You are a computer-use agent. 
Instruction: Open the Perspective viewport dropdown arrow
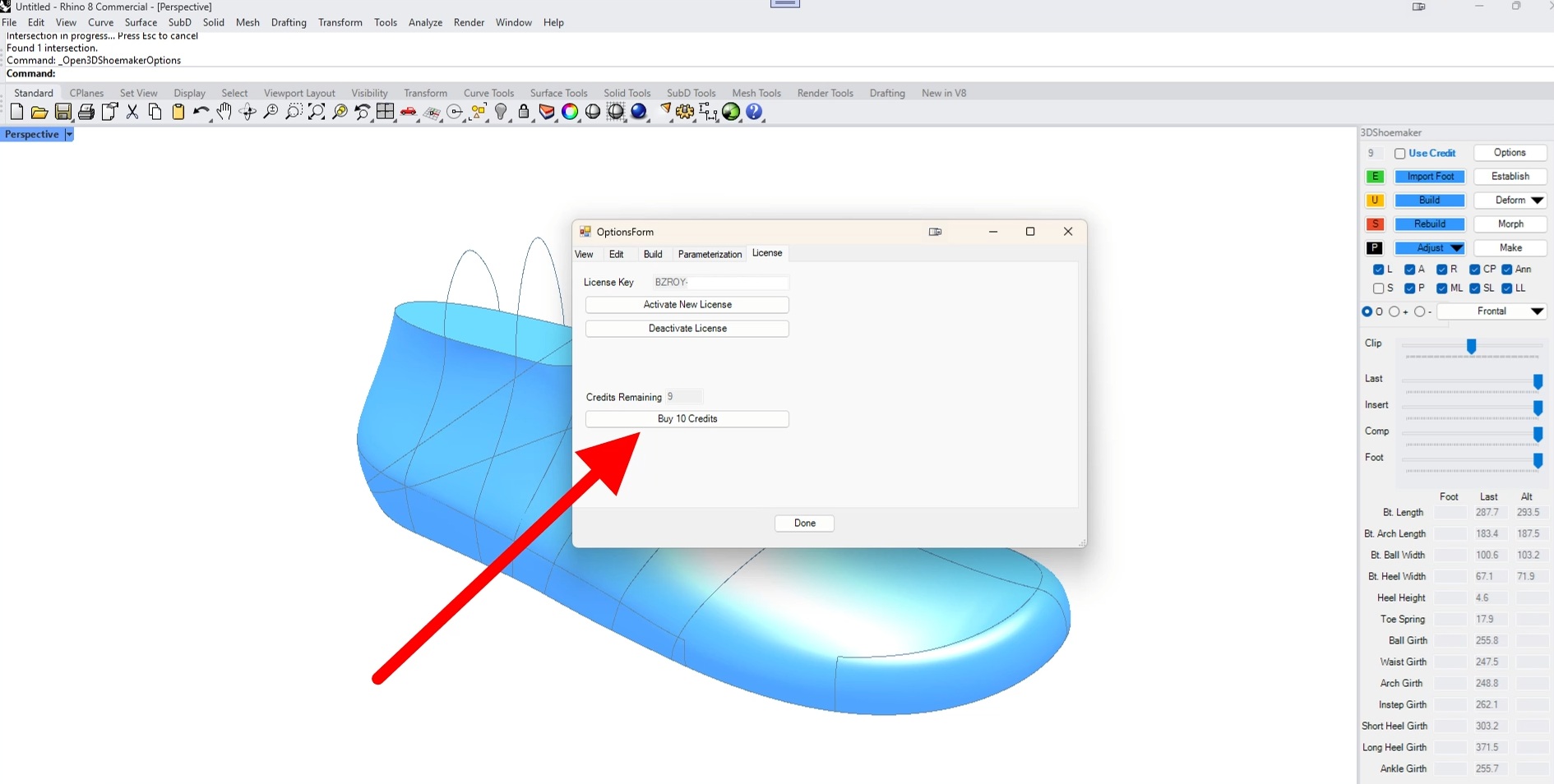point(69,135)
